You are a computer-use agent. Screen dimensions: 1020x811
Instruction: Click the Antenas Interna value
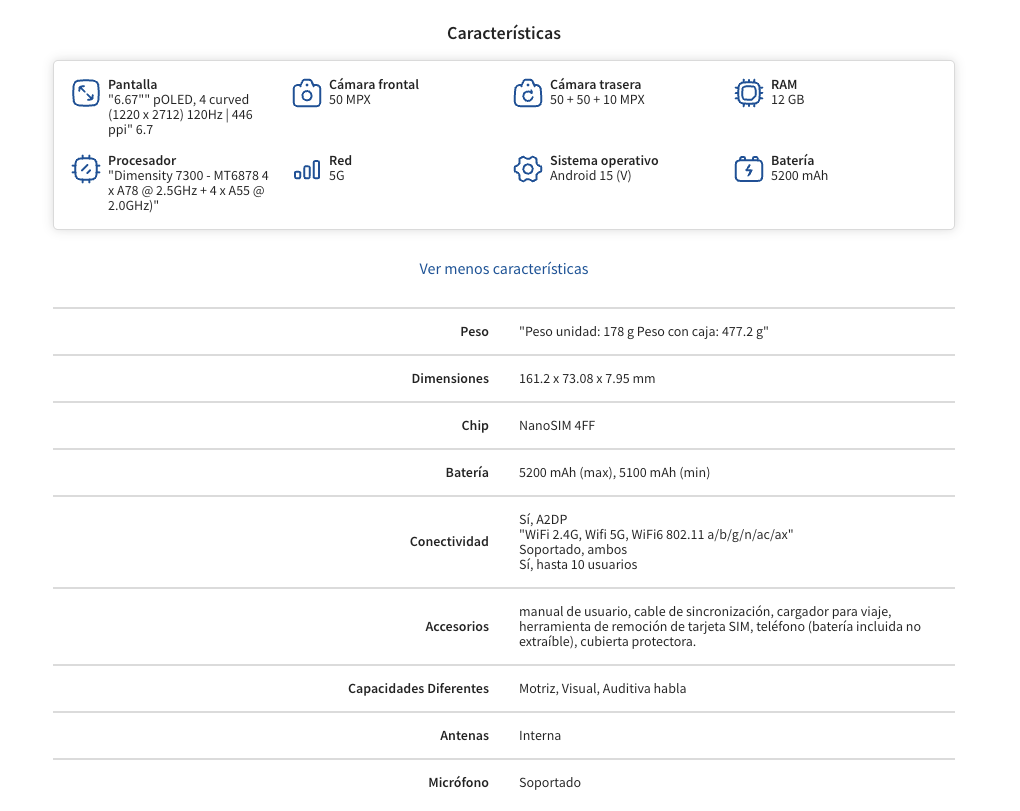(540, 736)
